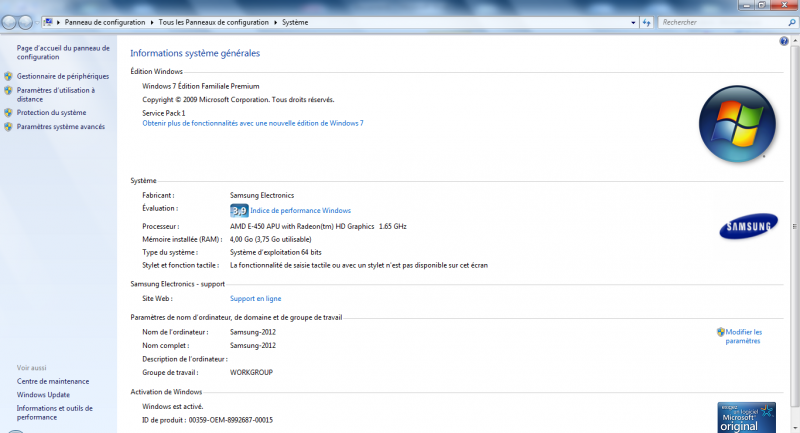Click Obtenir plus de fonctionnalités avec une nouvelle édition link
Image resolution: width=800 pixels, height=433 pixels.
pyautogui.click(x=253, y=123)
